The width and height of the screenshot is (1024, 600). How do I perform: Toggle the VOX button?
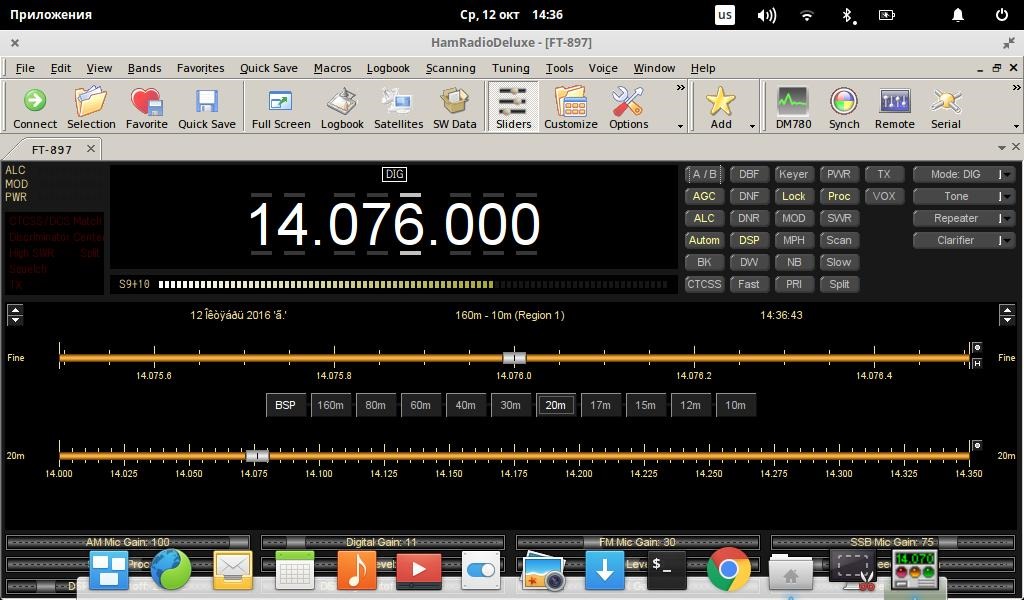(884, 196)
